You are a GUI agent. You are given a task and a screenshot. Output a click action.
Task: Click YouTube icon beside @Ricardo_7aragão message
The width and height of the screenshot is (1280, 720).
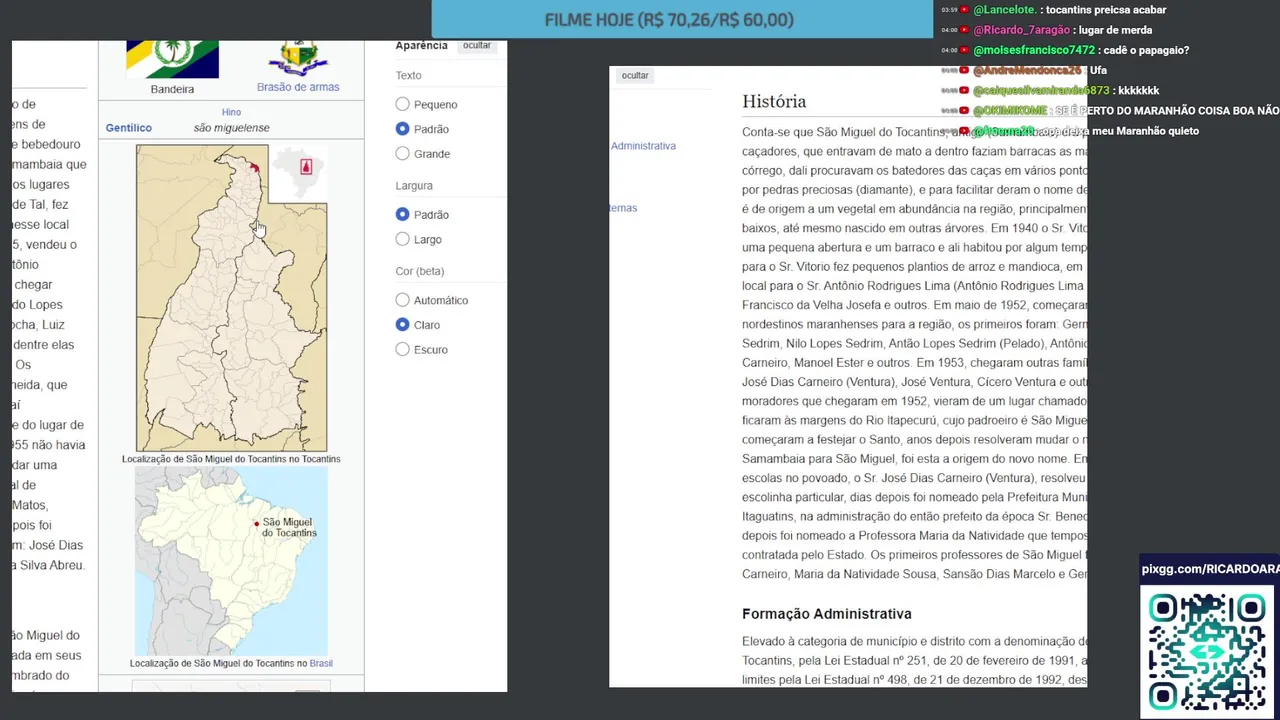(964, 30)
